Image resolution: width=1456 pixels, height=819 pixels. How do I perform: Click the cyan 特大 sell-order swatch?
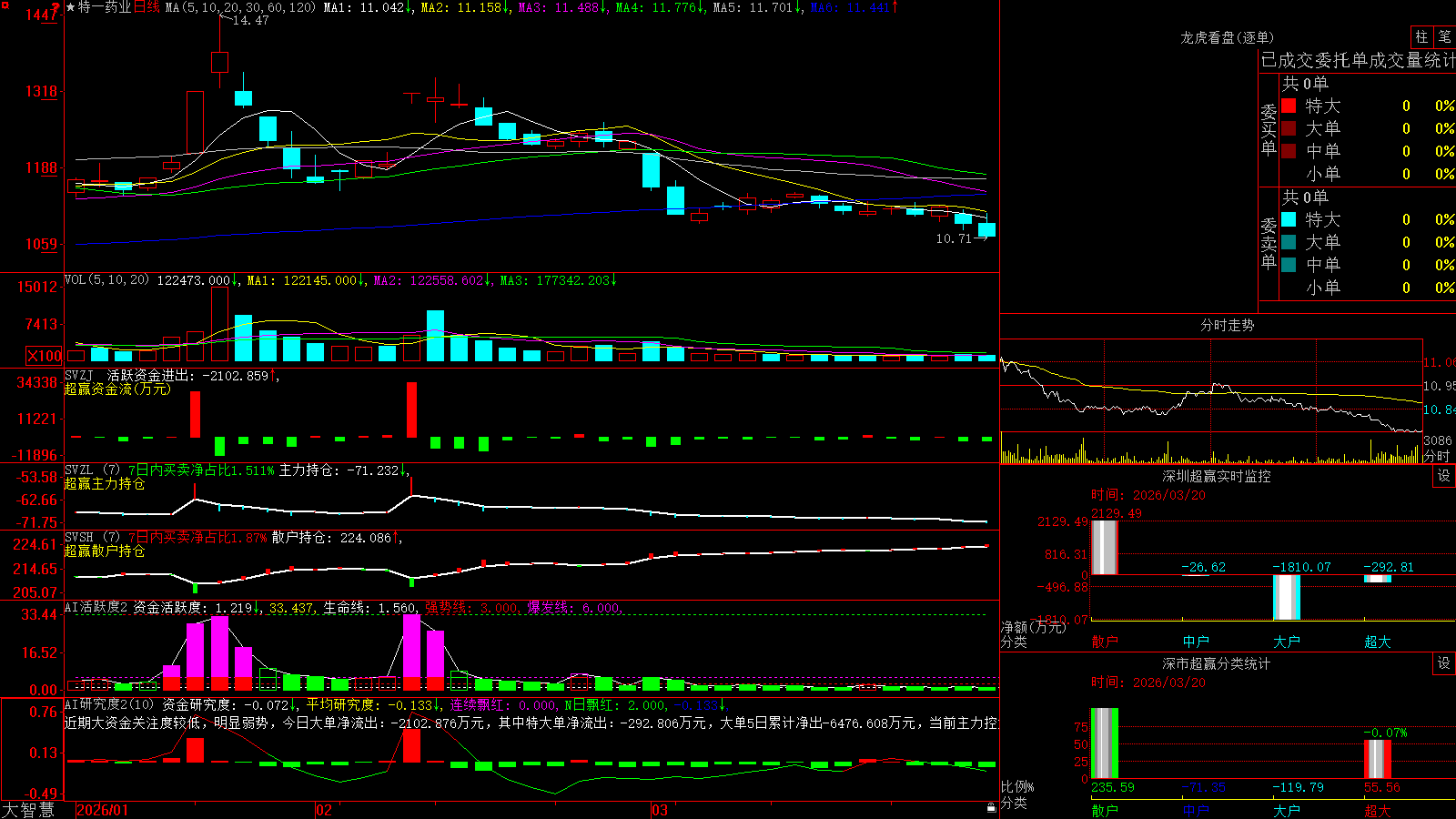pyautogui.click(x=1289, y=219)
